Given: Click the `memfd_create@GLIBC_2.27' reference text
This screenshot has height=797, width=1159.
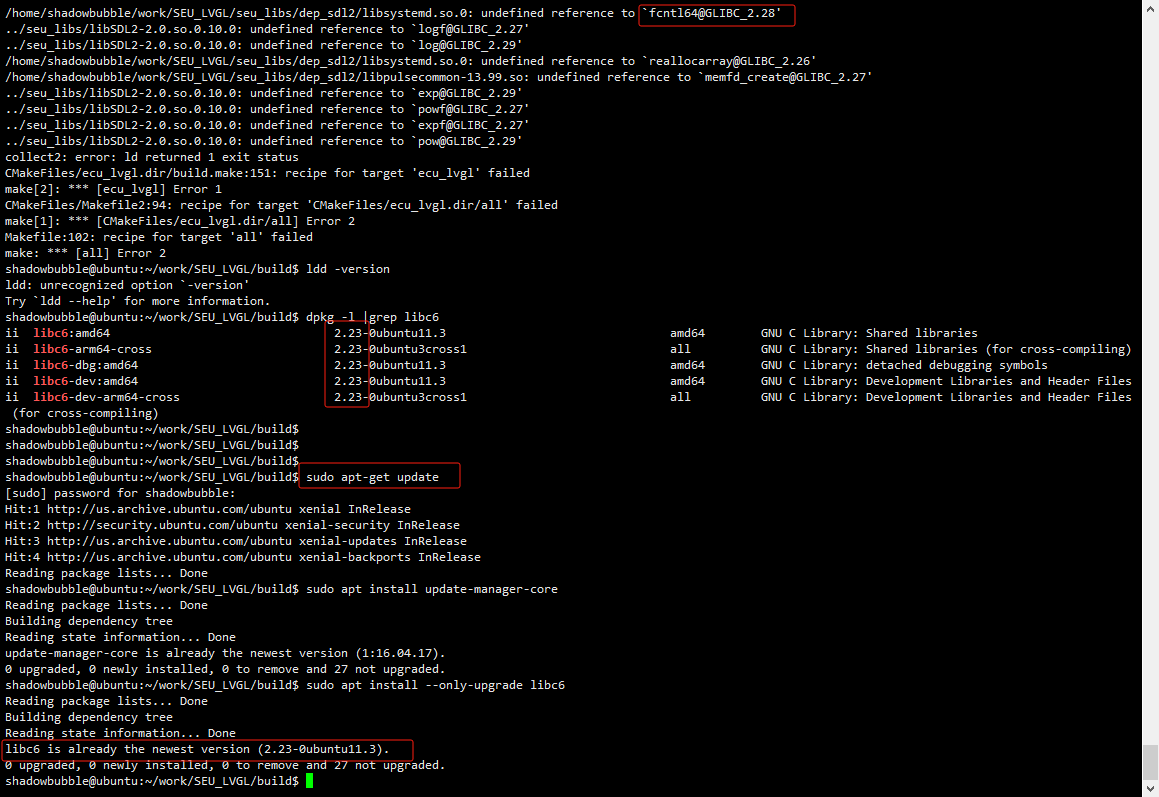Looking at the screenshot, I should (x=785, y=77).
